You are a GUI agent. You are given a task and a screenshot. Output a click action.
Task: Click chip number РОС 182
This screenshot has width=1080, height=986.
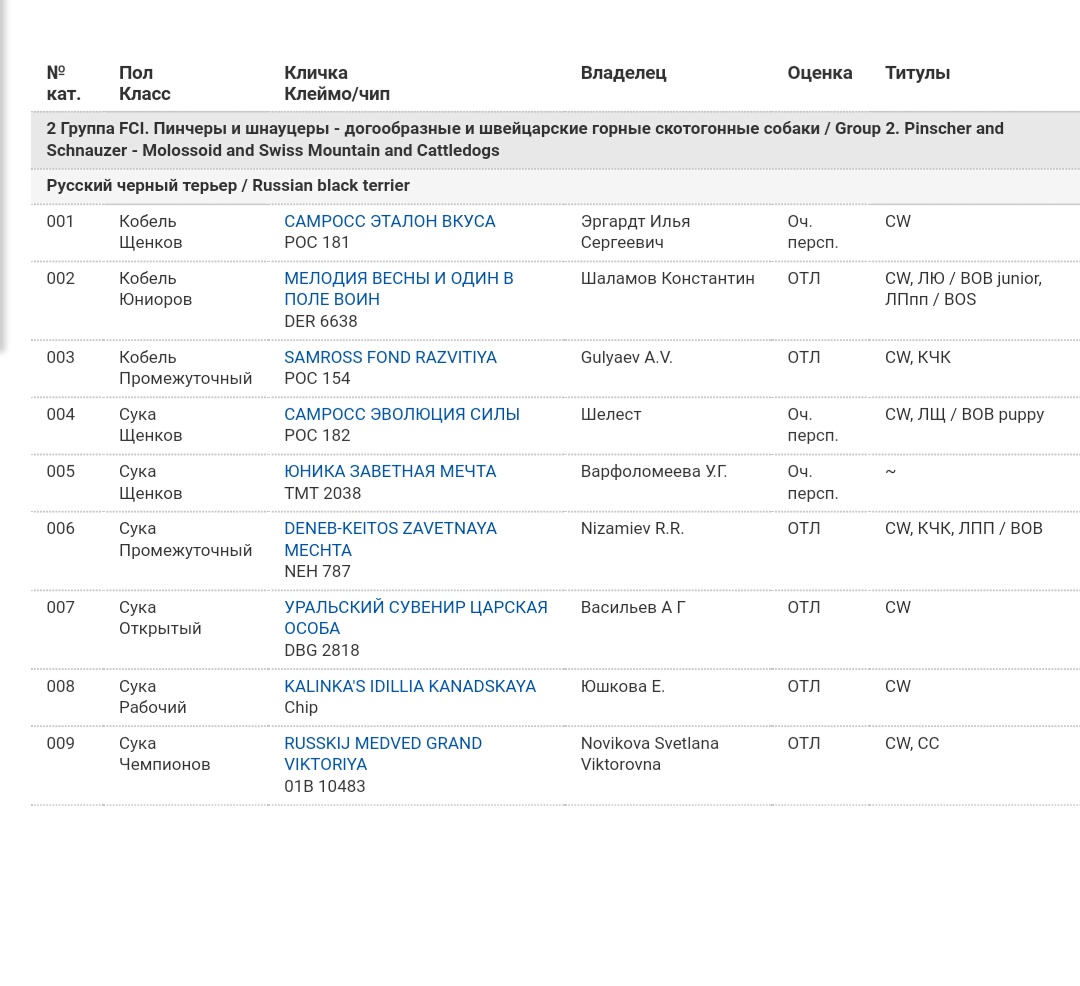click(x=318, y=435)
